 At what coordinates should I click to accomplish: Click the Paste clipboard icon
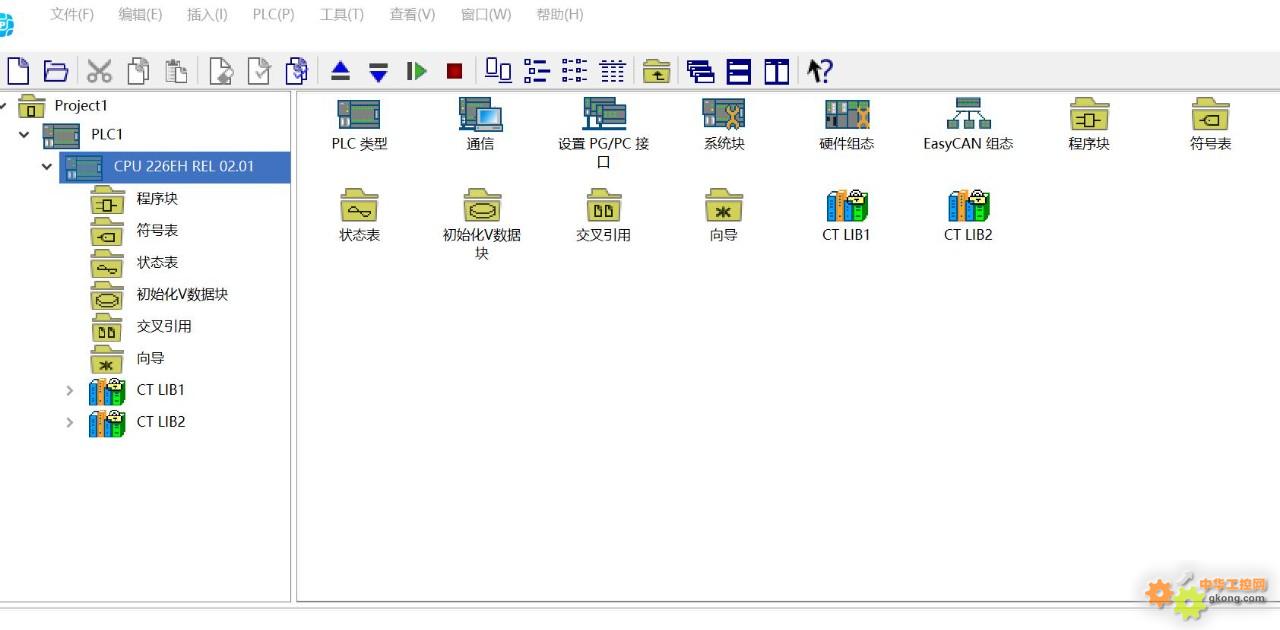pyautogui.click(x=176, y=71)
